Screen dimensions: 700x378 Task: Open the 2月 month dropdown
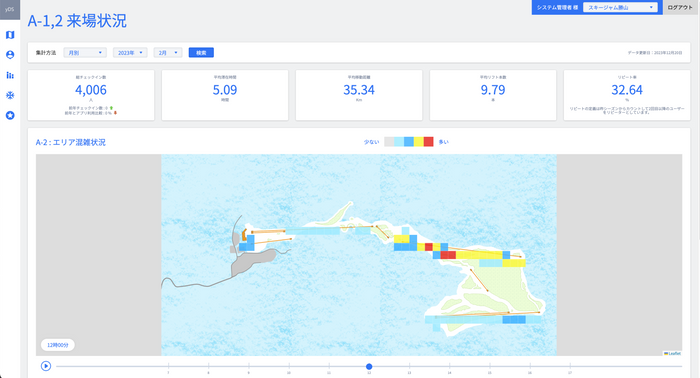[168, 53]
